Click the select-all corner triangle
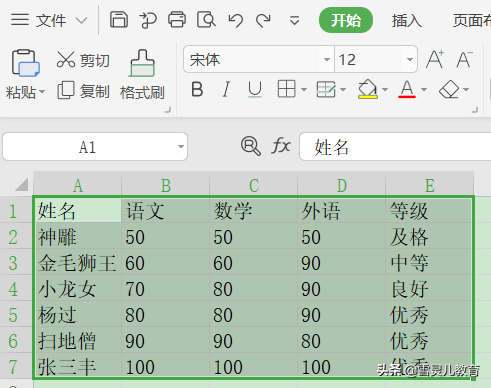This screenshot has width=491, height=388. coord(22,184)
